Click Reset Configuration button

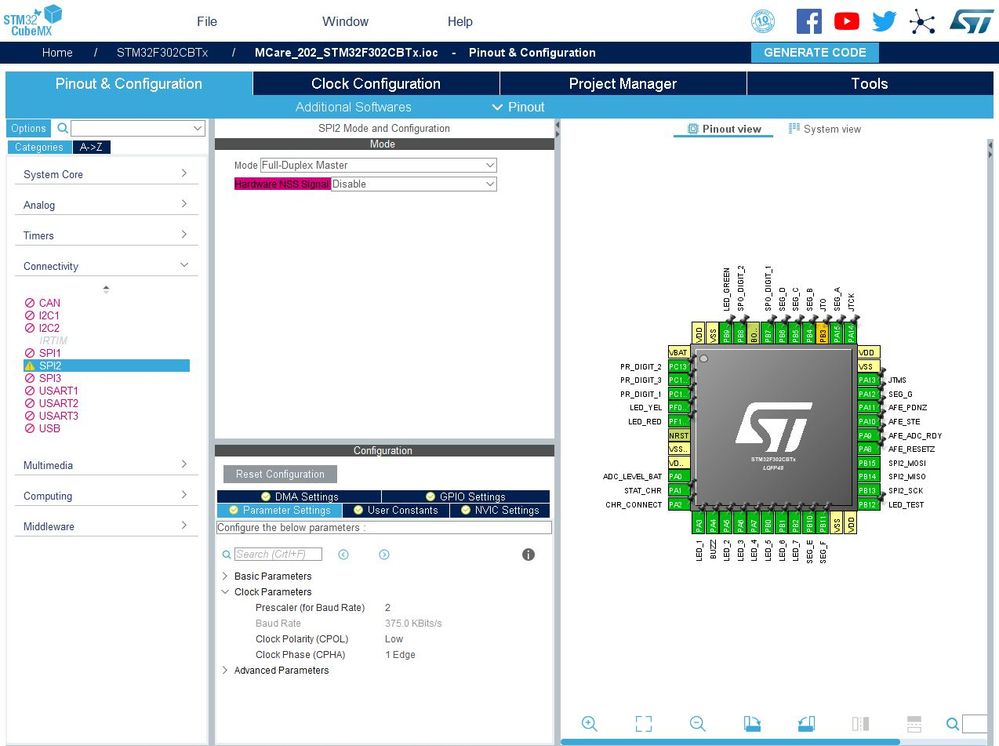pyautogui.click(x=280, y=474)
